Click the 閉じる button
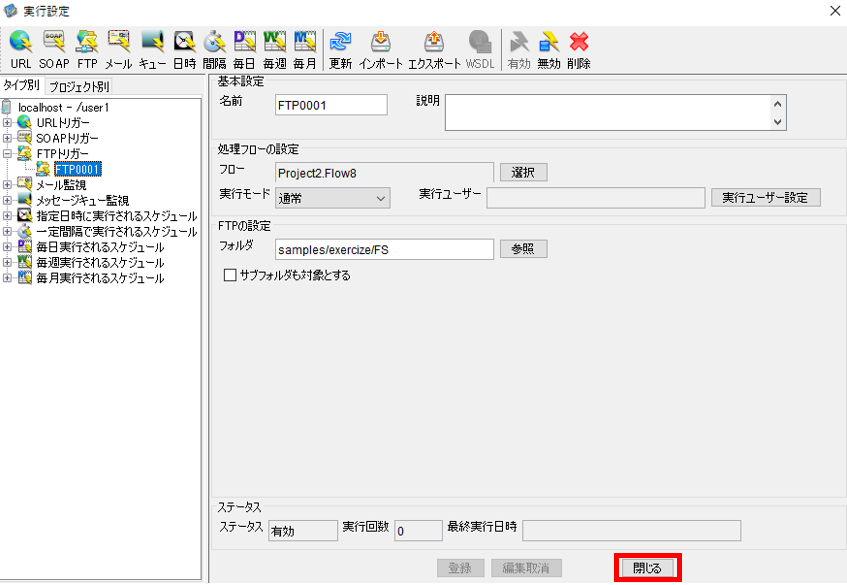This screenshot has height=585, width=847. (x=647, y=568)
